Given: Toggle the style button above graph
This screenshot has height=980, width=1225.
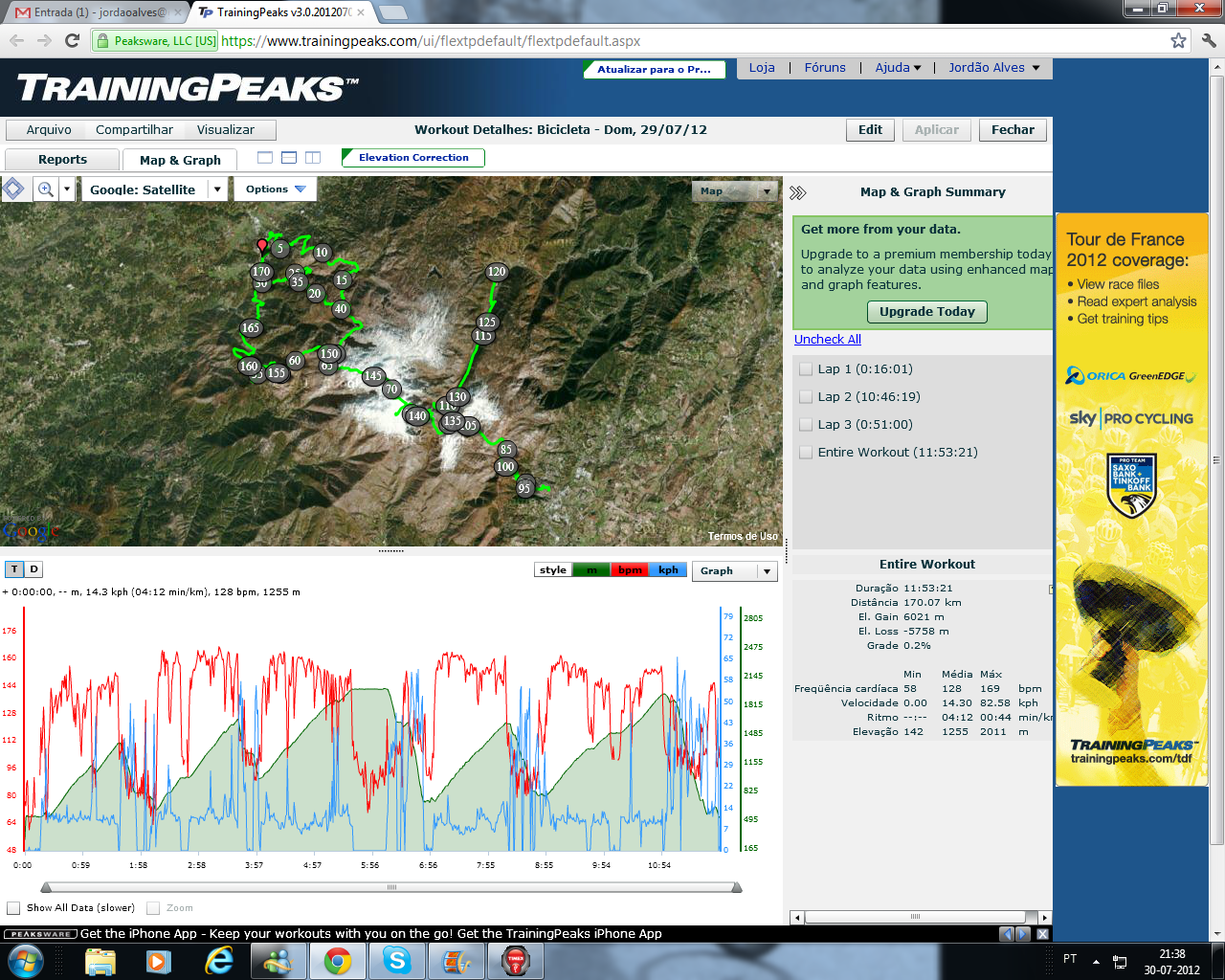Looking at the screenshot, I should pos(553,570).
